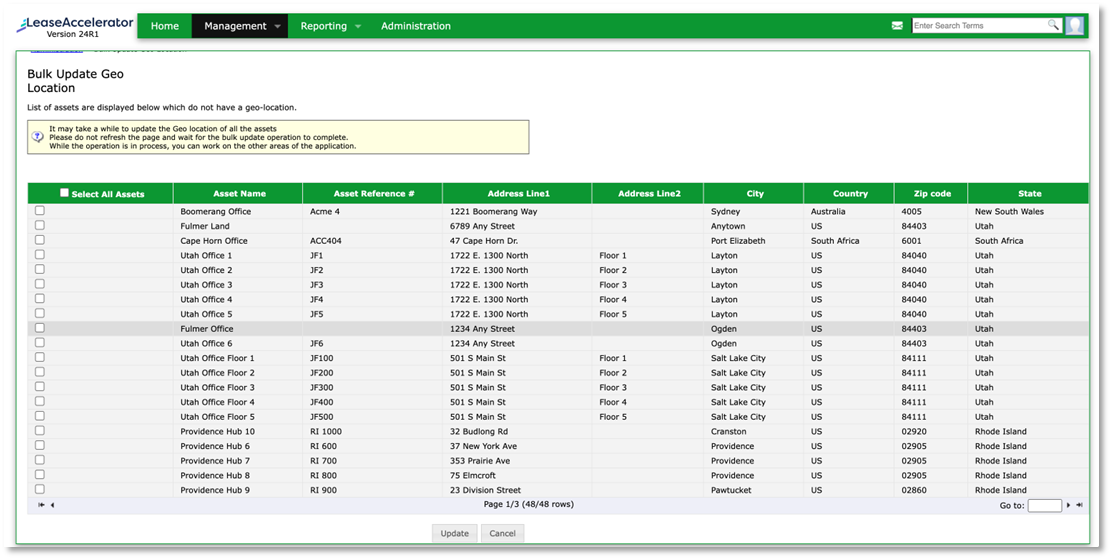Click the Go to page input
1111x559 pixels.
tap(1044, 505)
